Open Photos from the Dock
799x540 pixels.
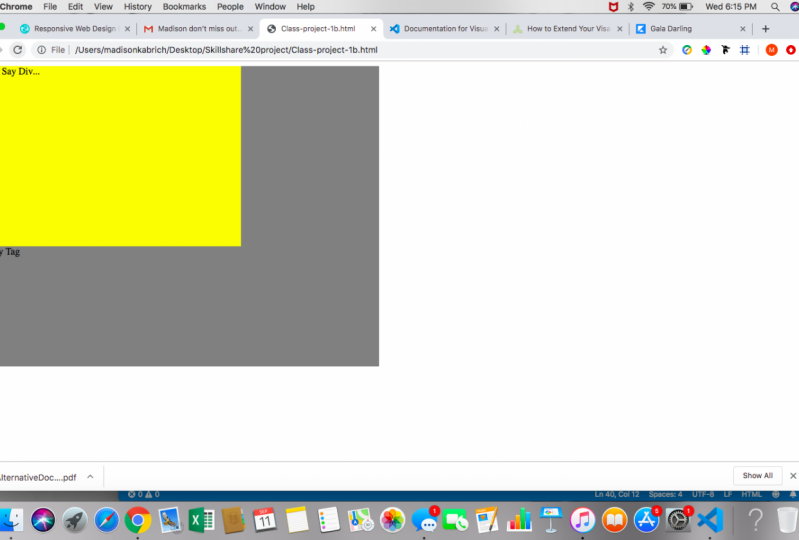pos(392,520)
